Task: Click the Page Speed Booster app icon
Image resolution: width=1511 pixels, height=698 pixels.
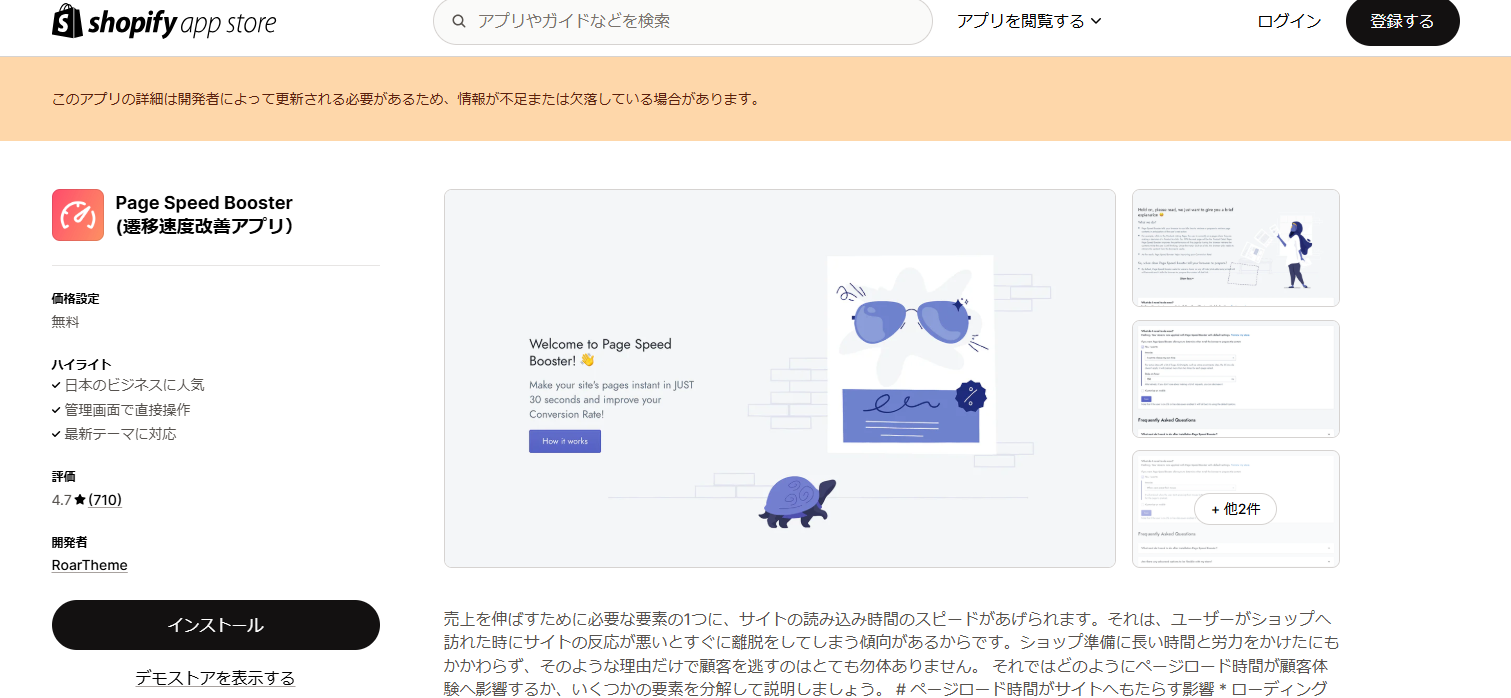Action: [78, 215]
